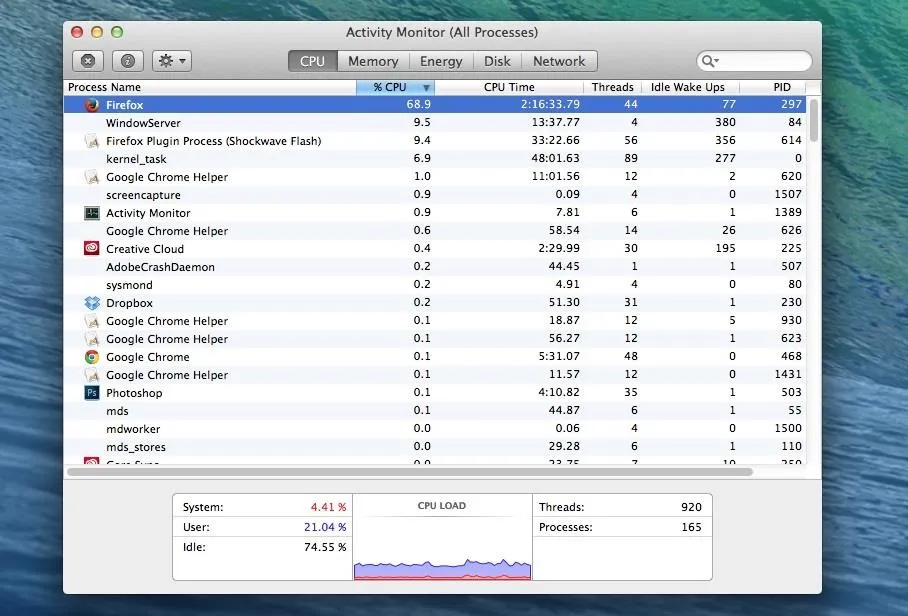Click the System 4.41 % value
Screen dimensions: 908x616
[328, 507]
